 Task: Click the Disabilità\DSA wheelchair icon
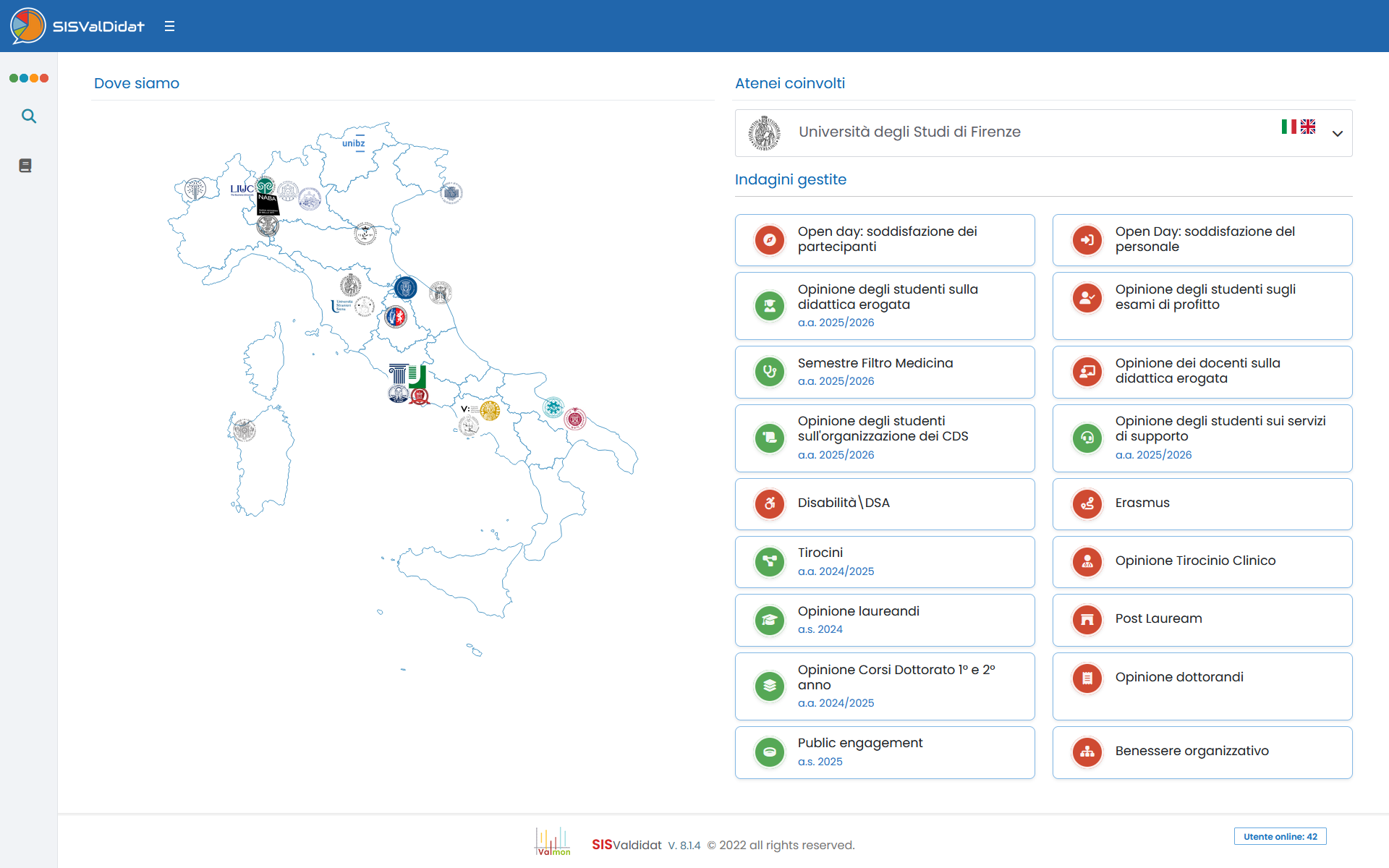coord(770,503)
